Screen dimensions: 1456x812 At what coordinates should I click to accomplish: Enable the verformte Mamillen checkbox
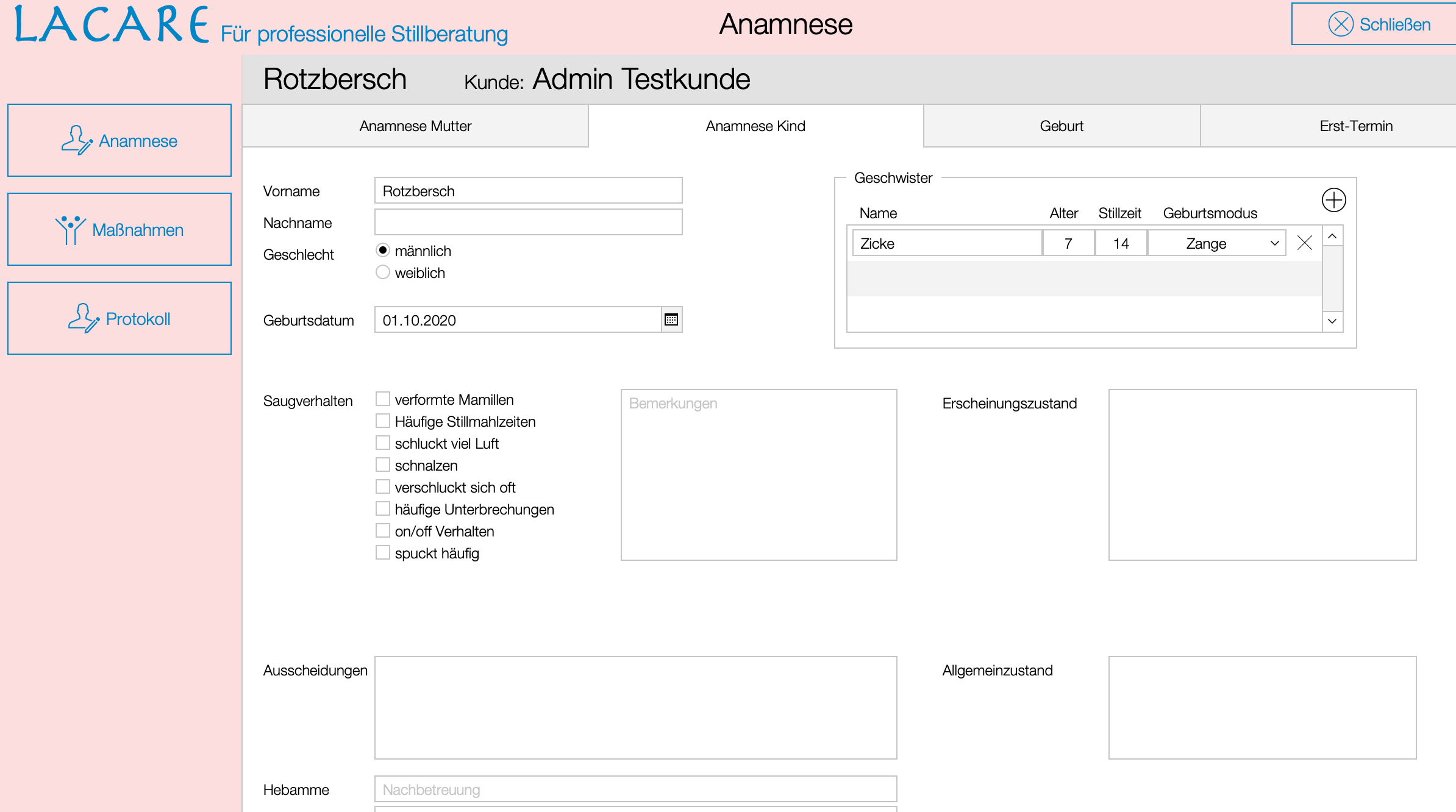383,399
